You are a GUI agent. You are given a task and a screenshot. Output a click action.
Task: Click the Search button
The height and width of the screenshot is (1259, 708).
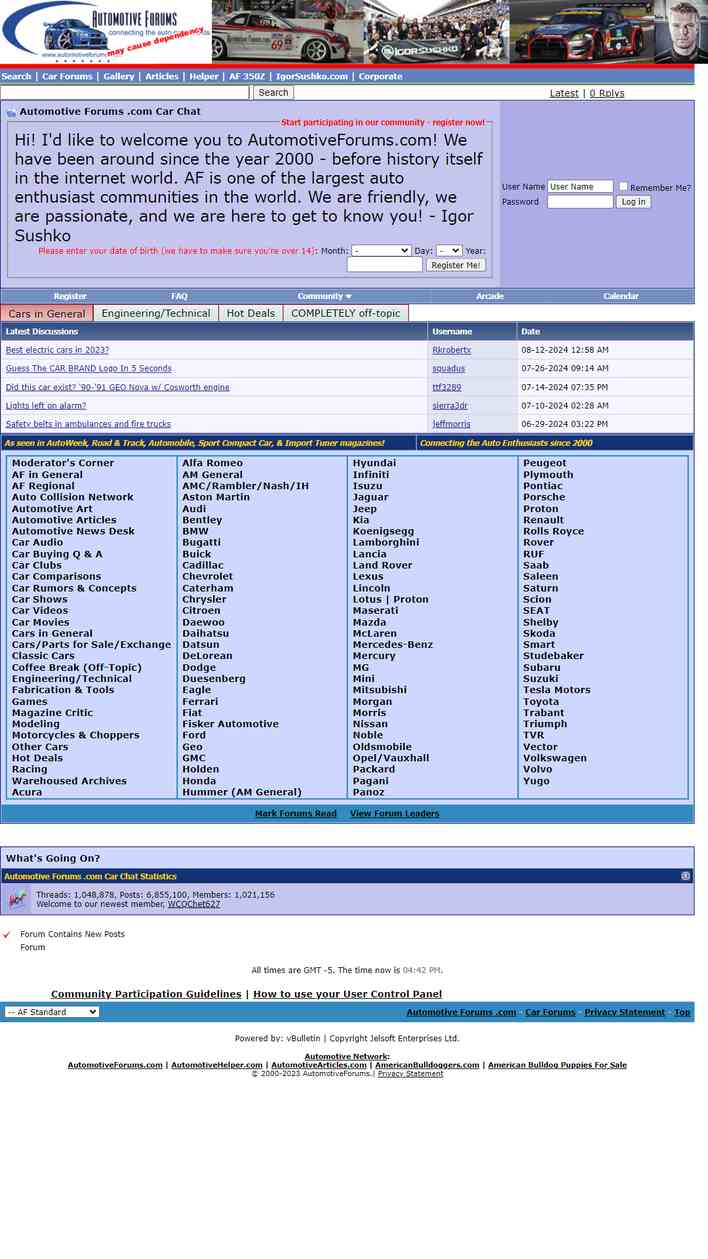[x=273, y=93]
